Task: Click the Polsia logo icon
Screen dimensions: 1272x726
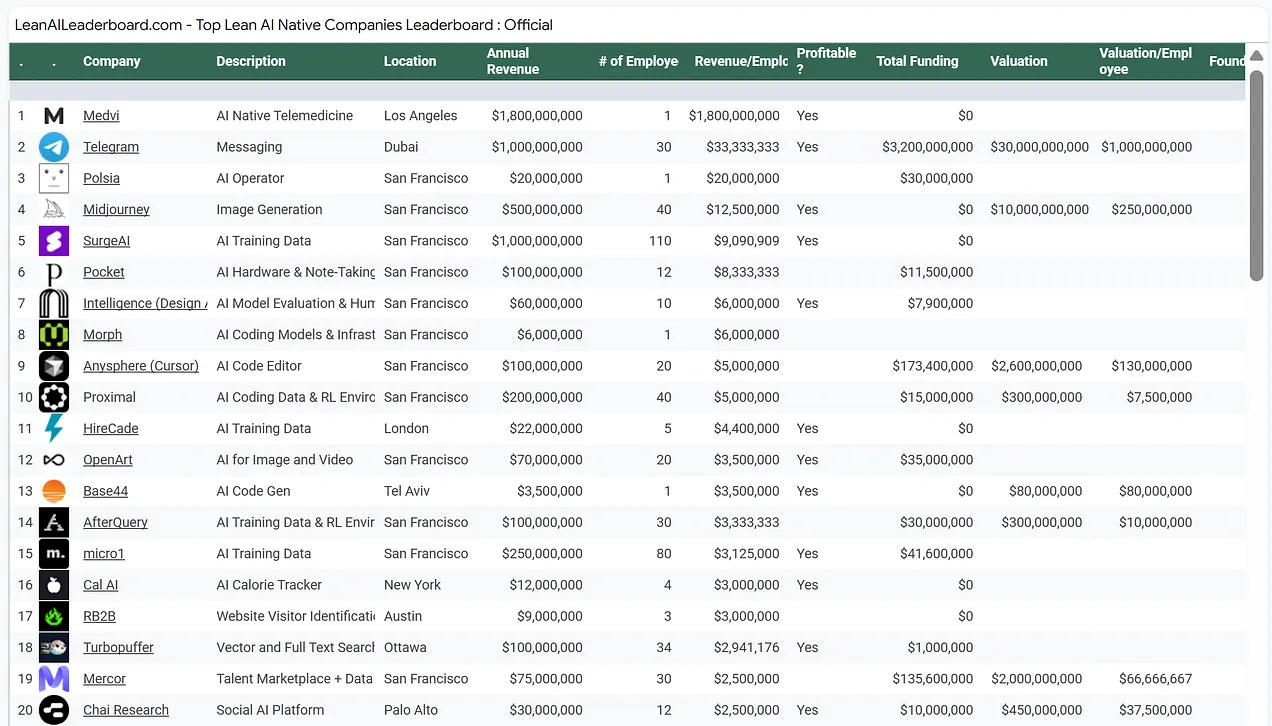Action: [54, 178]
